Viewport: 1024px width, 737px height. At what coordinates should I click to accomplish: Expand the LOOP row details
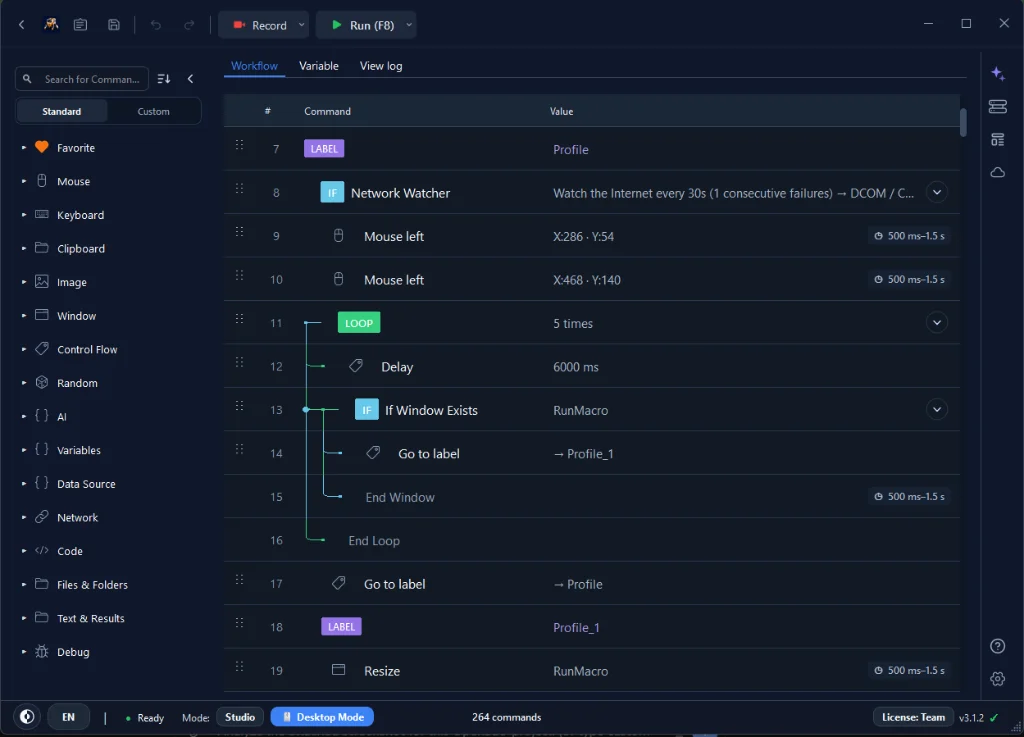tap(936, 322)
